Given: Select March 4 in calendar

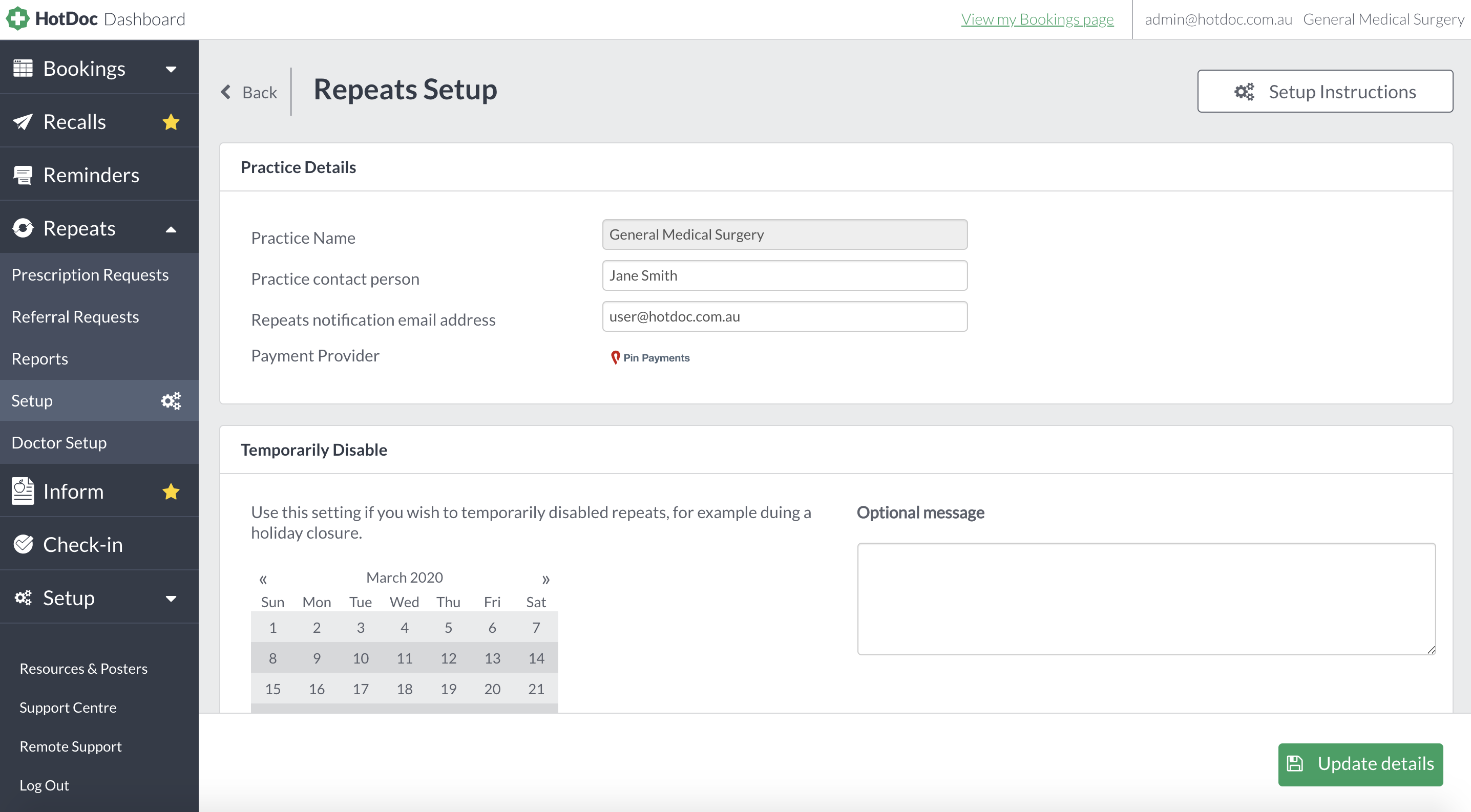Looking at the screenshot, I should coord(404,627).
